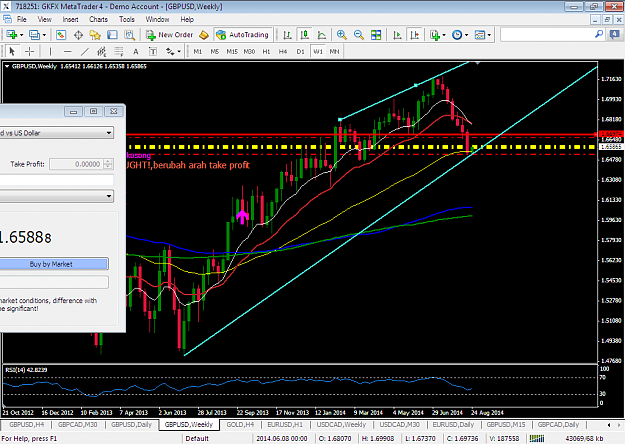Switch chart to bar chart style

[x=287, y=35]
